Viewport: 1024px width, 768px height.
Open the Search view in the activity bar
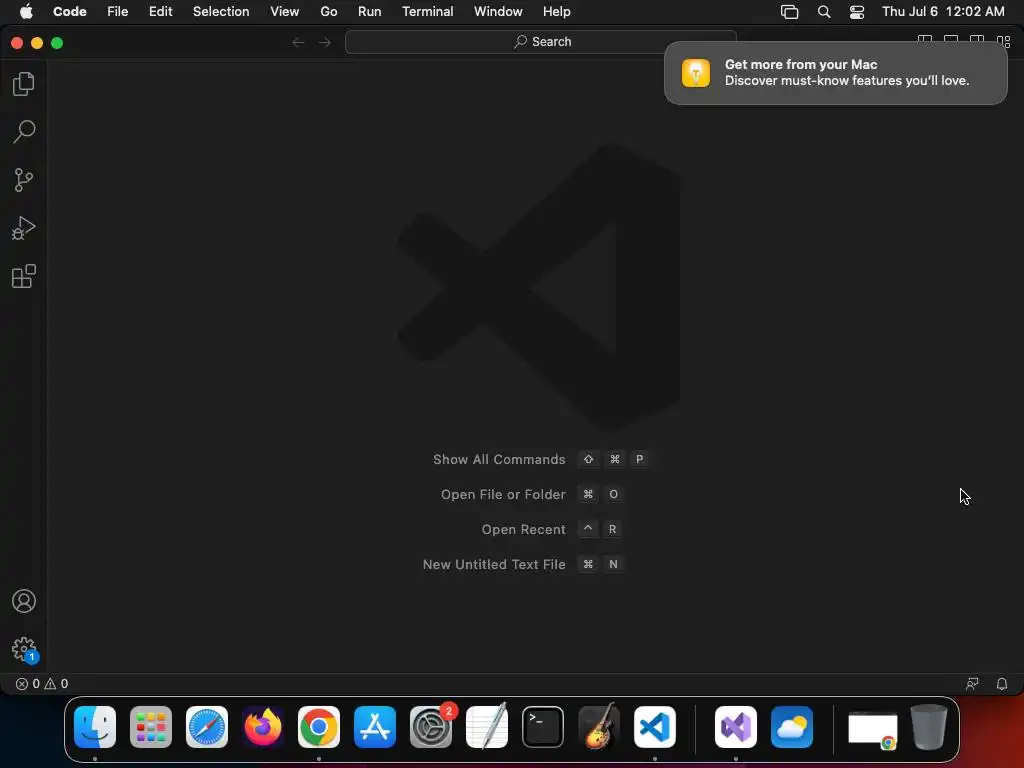tap(24, 131)
